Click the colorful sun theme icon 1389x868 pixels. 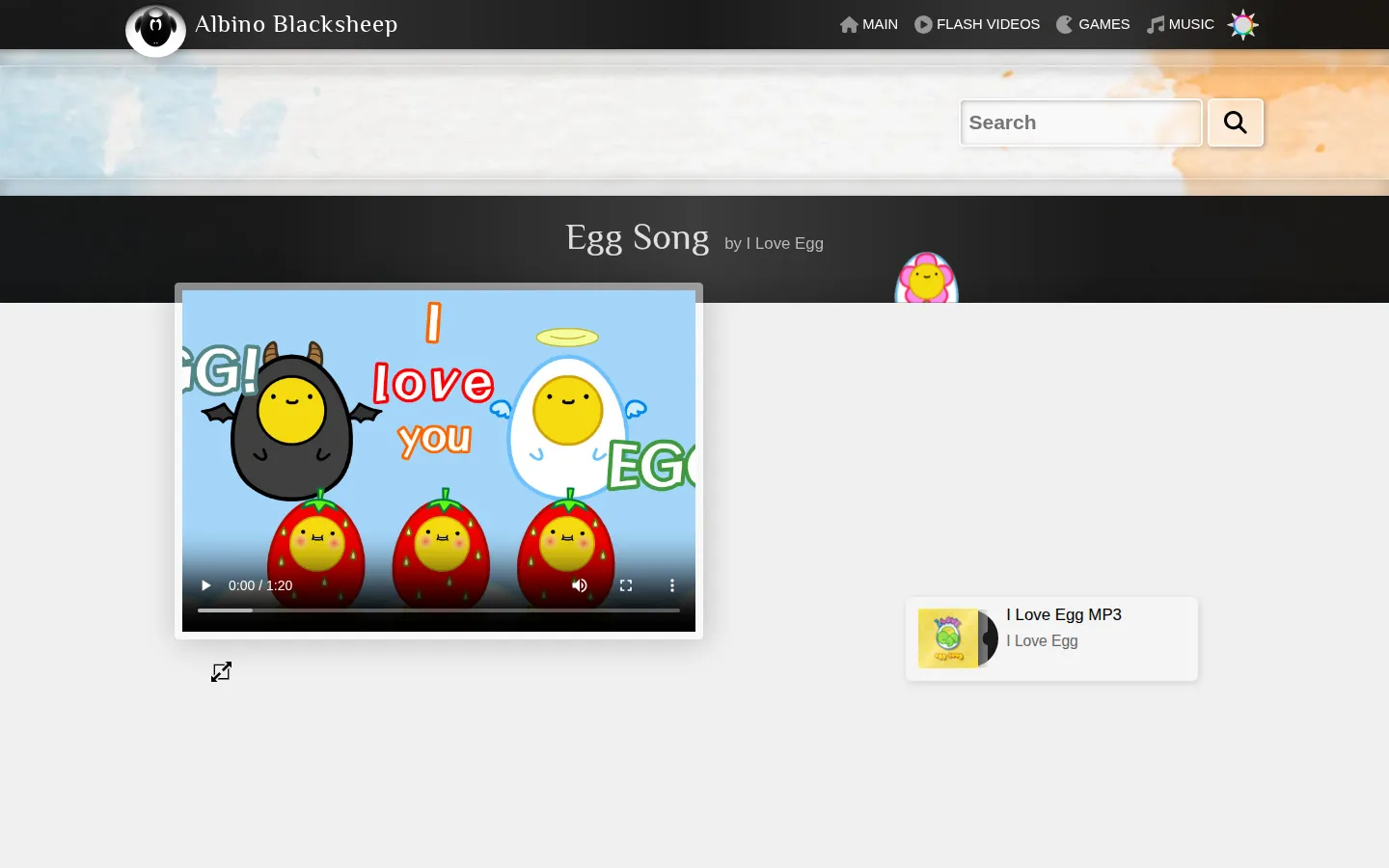point(1242,24)
